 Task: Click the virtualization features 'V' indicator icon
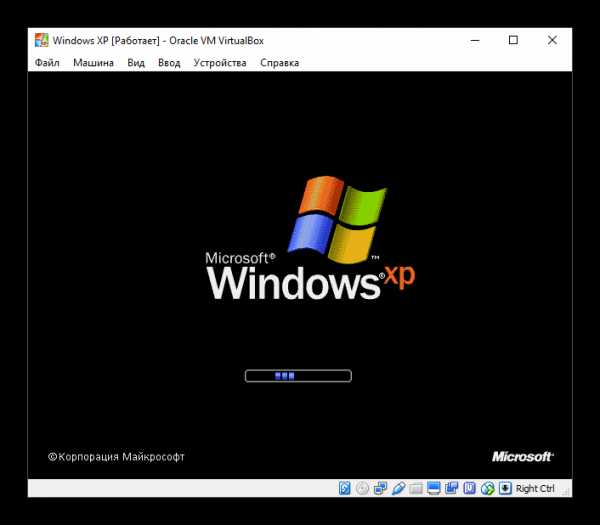[468, 488]
